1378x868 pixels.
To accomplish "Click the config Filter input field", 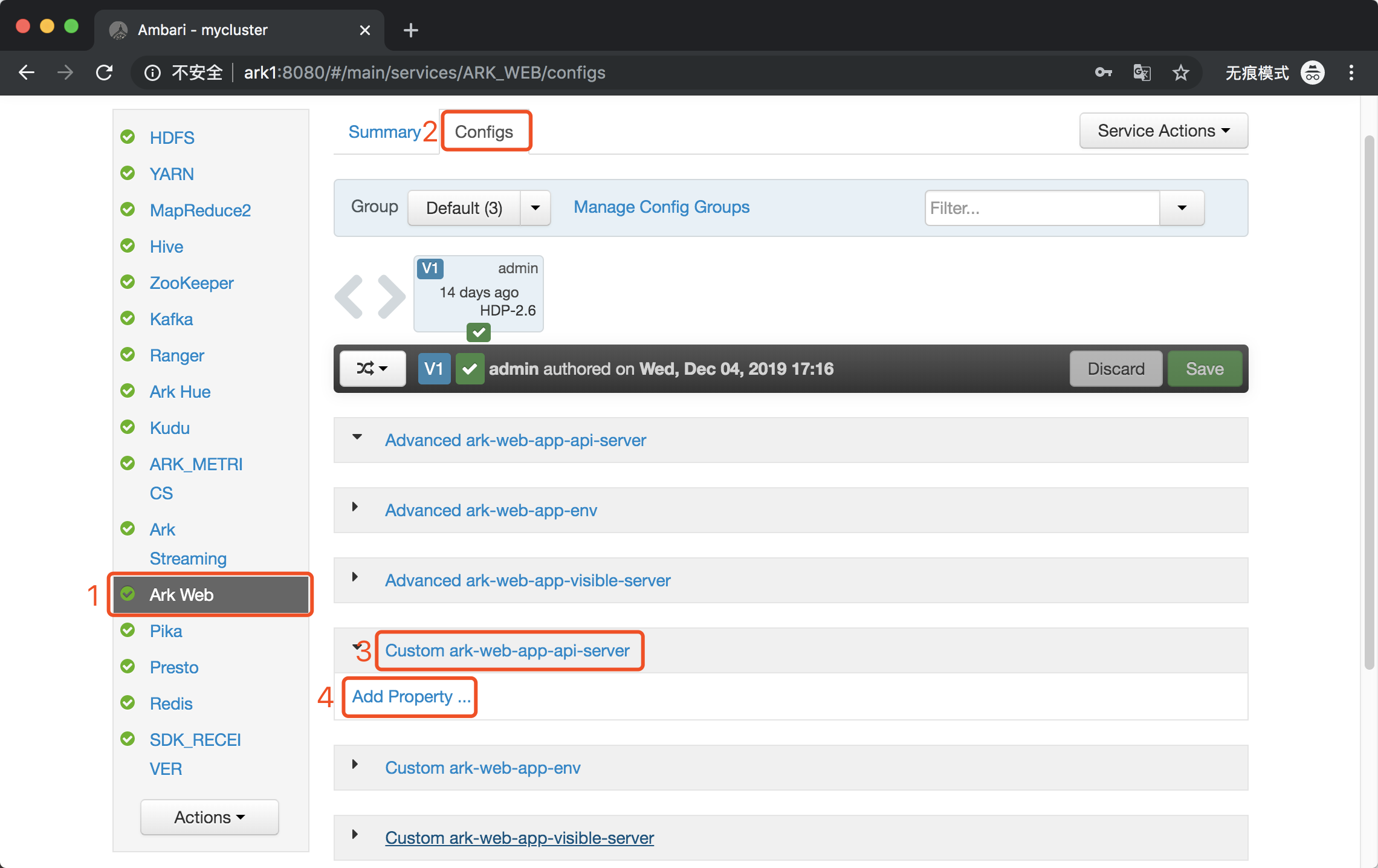I will (x=1042, y=208).
